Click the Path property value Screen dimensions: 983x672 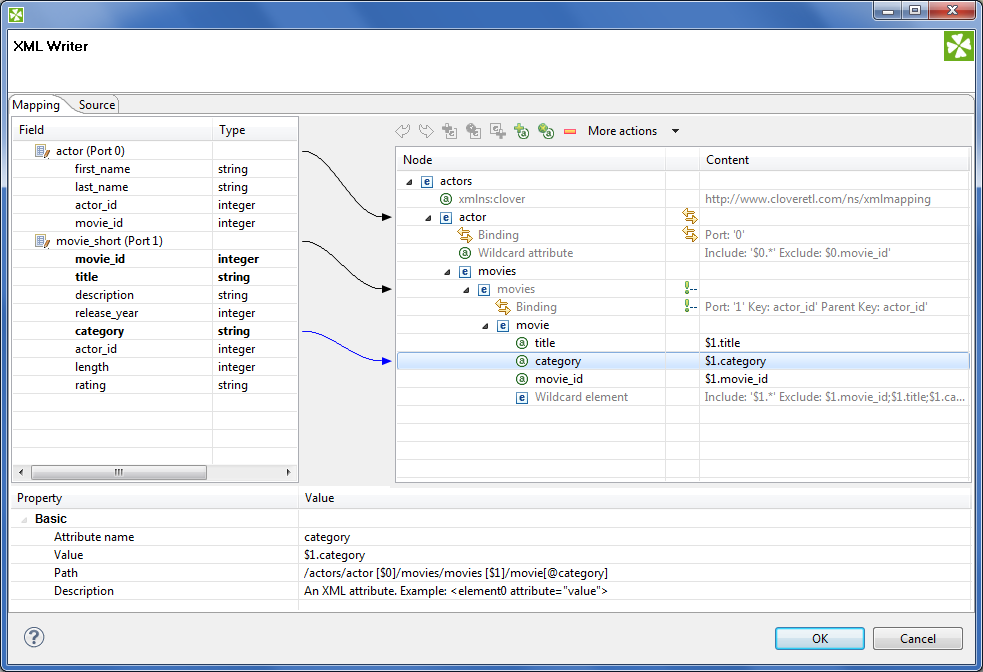pos(456,573)
